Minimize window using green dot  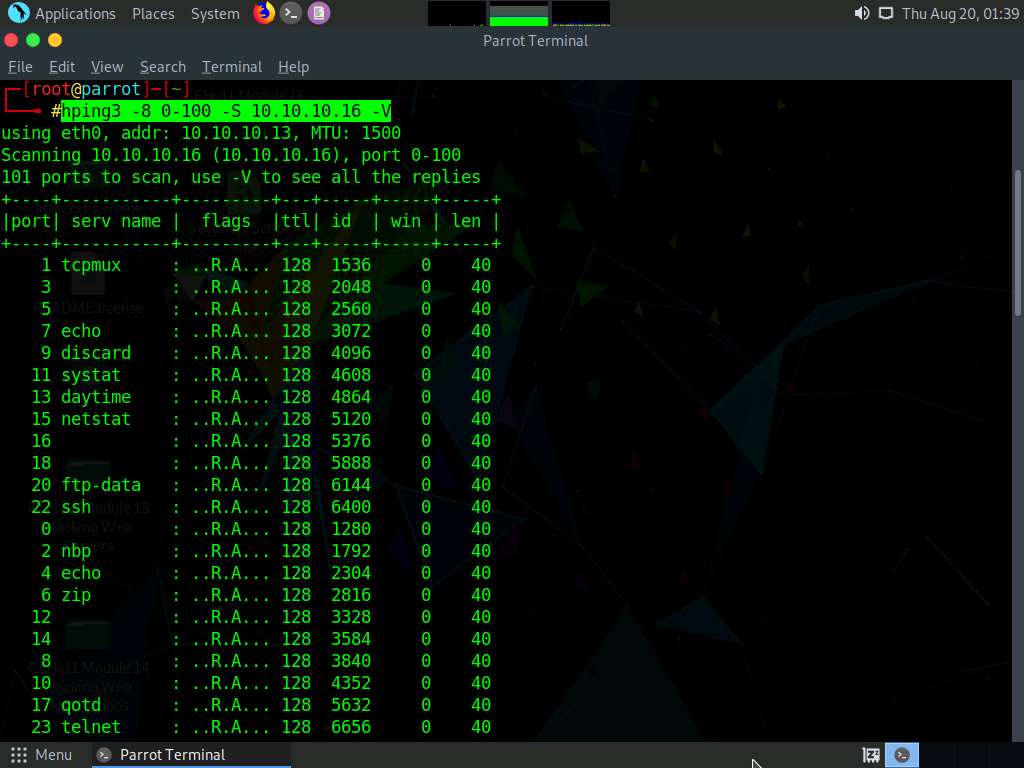33,40
